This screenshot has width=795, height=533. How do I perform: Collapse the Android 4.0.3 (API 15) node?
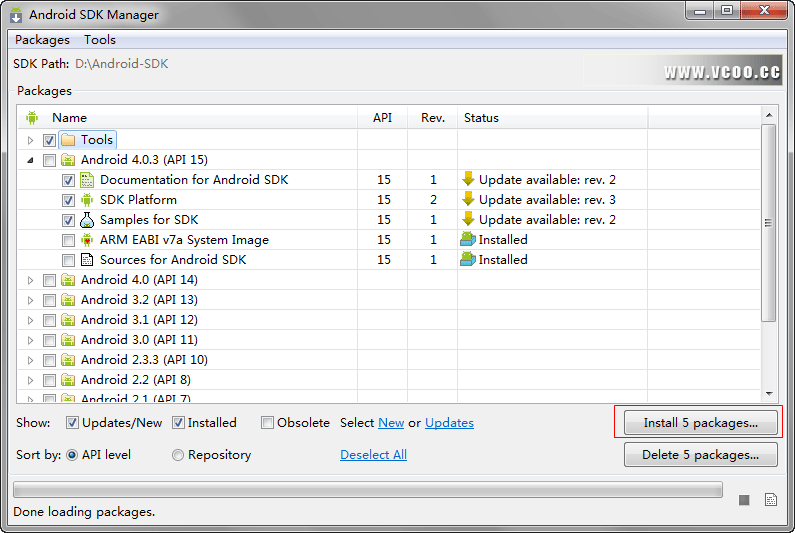30,160
